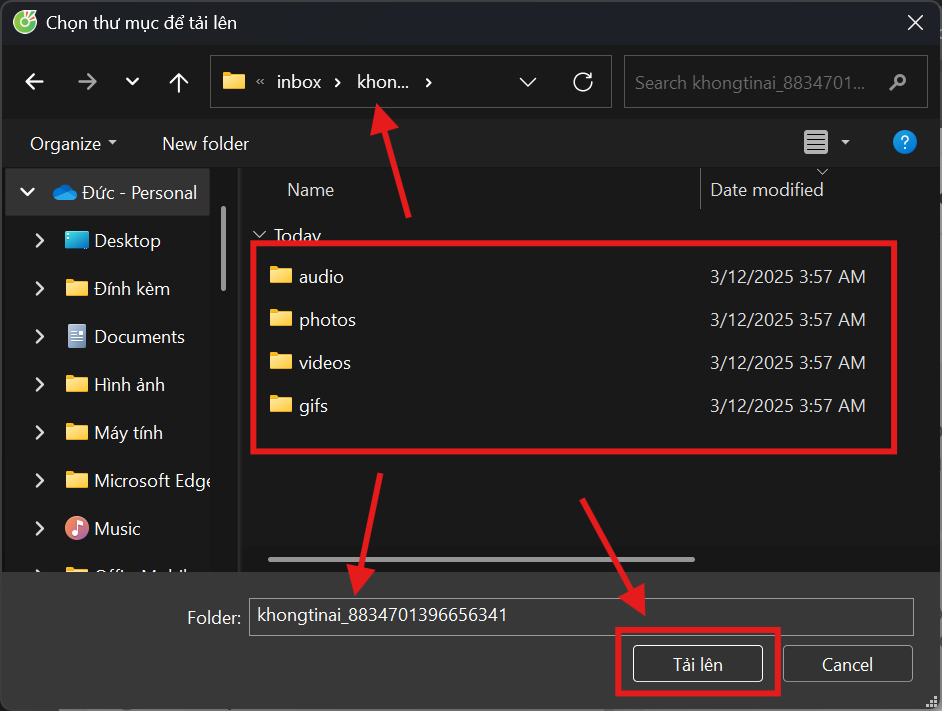The image size is (942, 711).
Task: Click the Tải lên upload button
Action: point(697,664)
